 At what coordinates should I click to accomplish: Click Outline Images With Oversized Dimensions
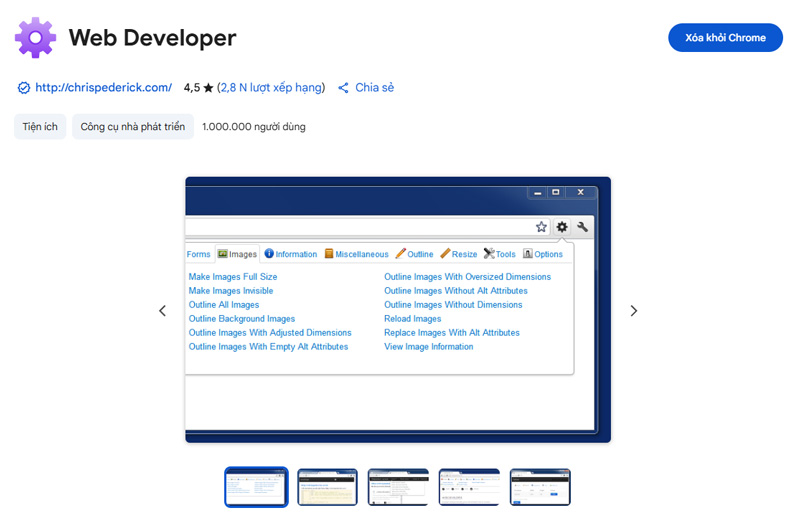[467, 276]
